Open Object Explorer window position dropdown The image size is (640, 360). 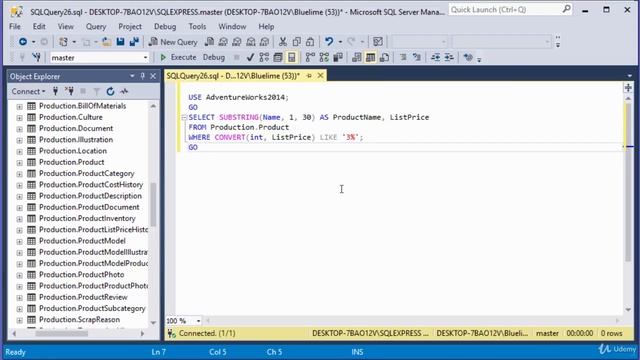coord(132,76)
